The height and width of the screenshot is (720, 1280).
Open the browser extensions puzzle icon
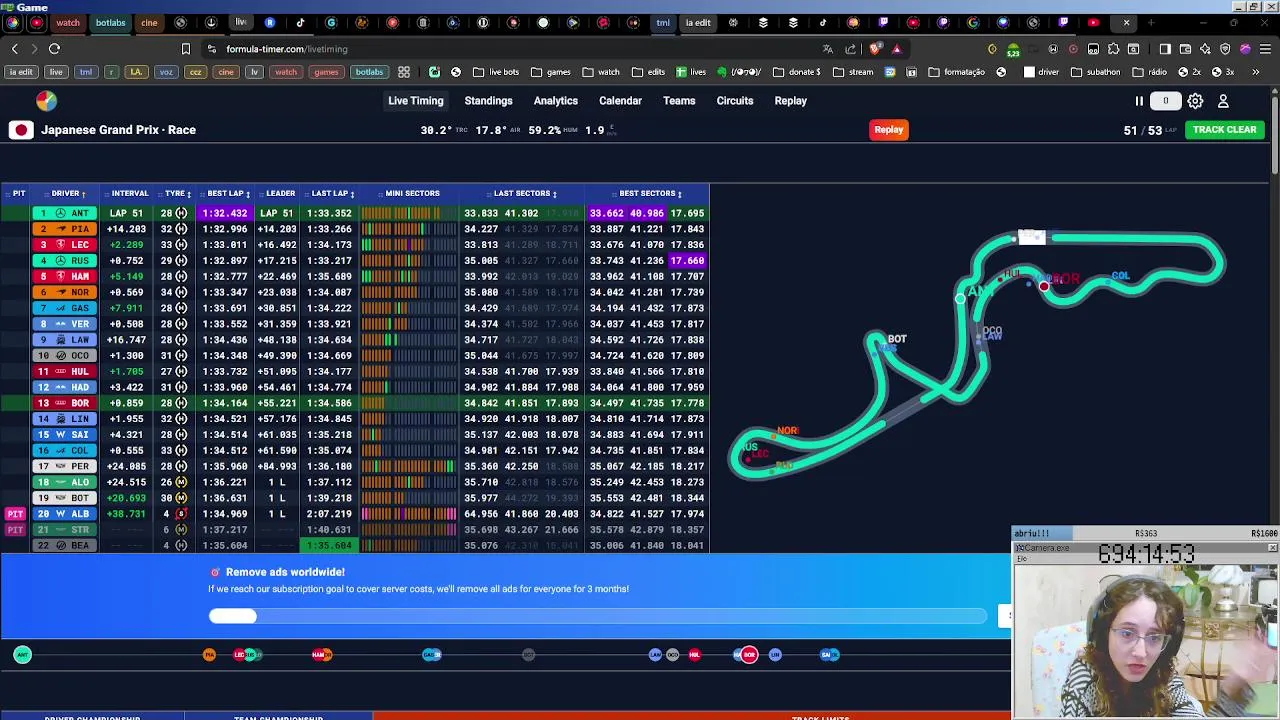tap(1113, 48)
